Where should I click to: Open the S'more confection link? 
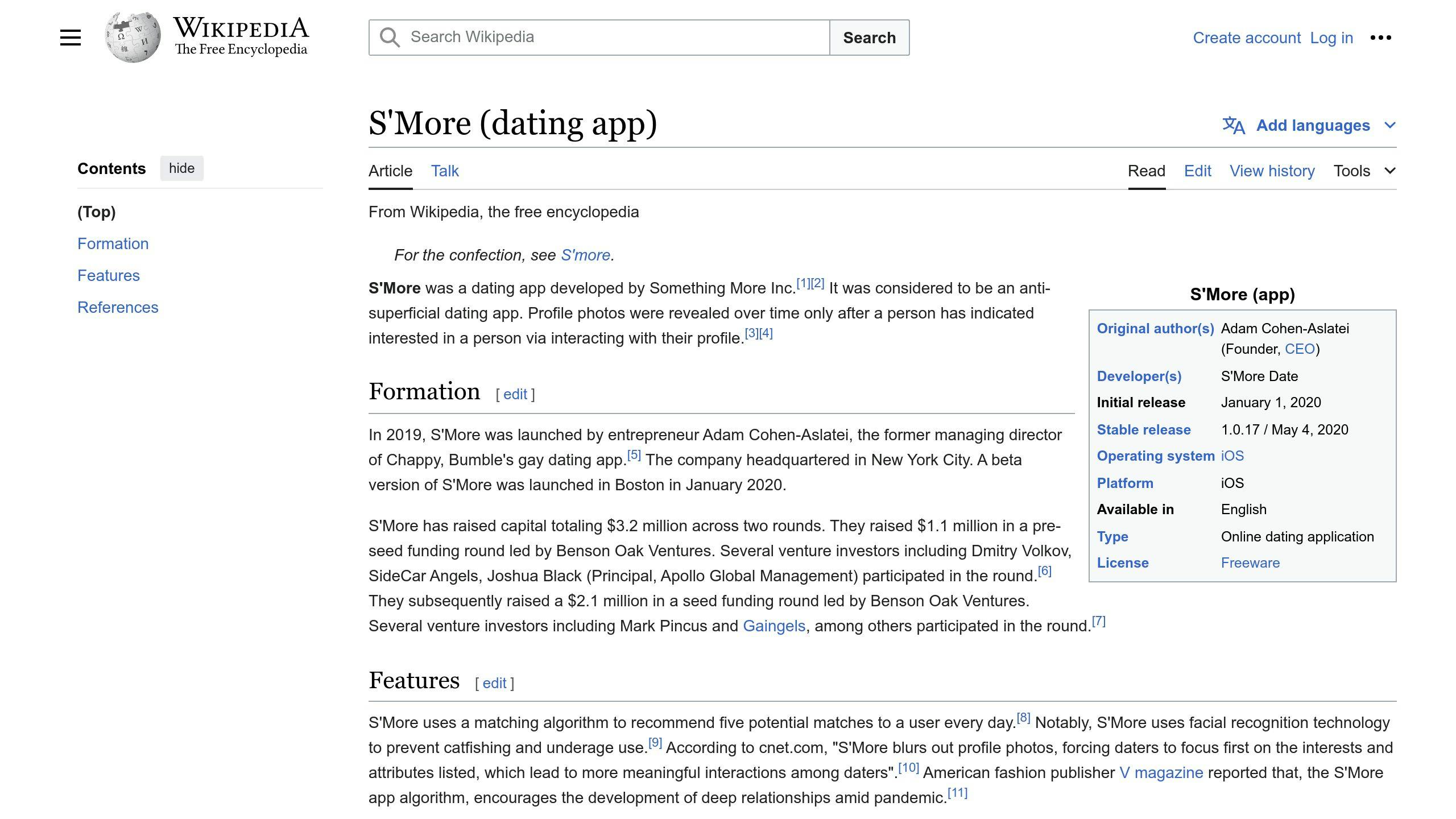click(585, 255)
